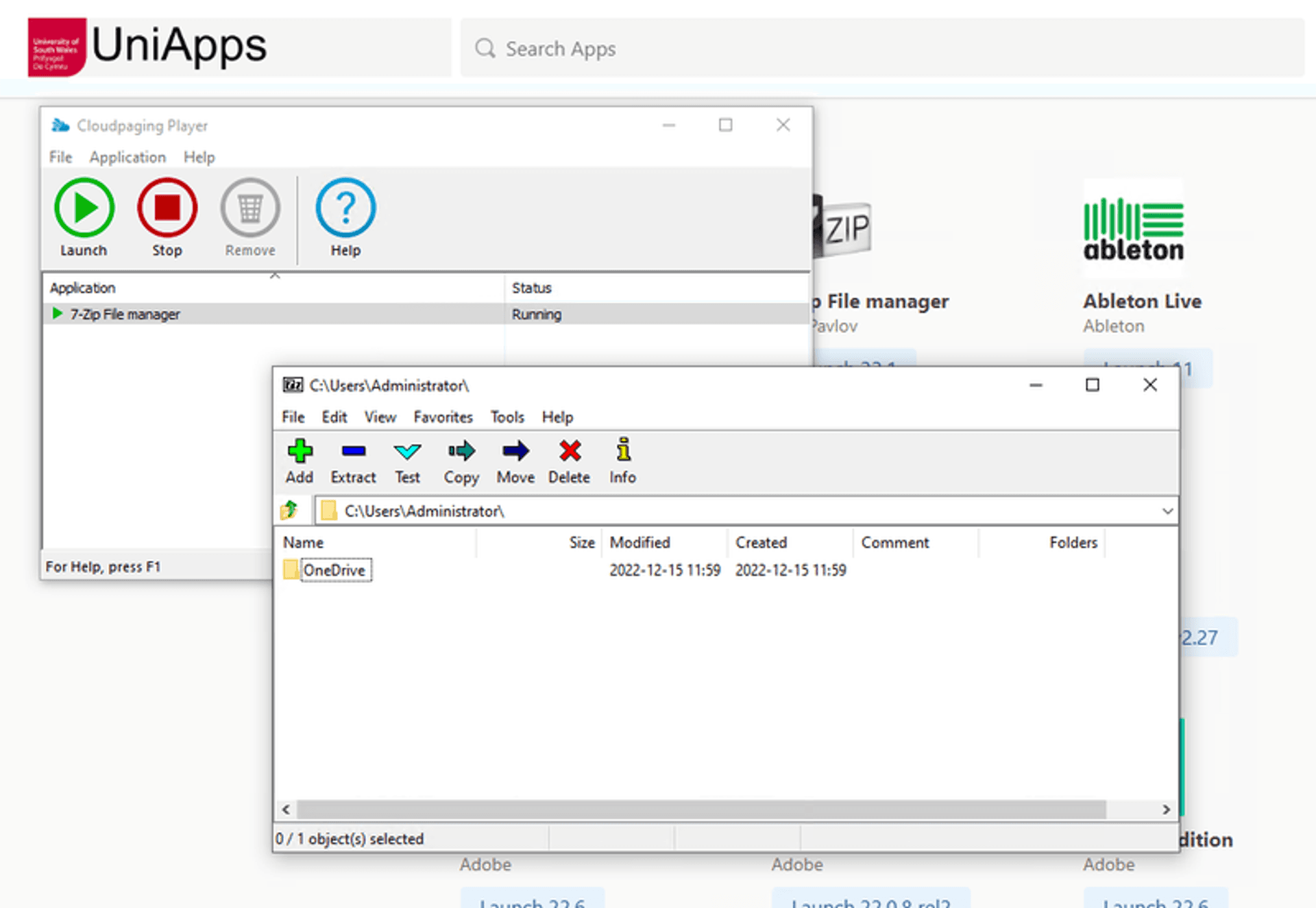Click the search magnifier icon
Screen dimensions: 1316x908
[485, 49]
